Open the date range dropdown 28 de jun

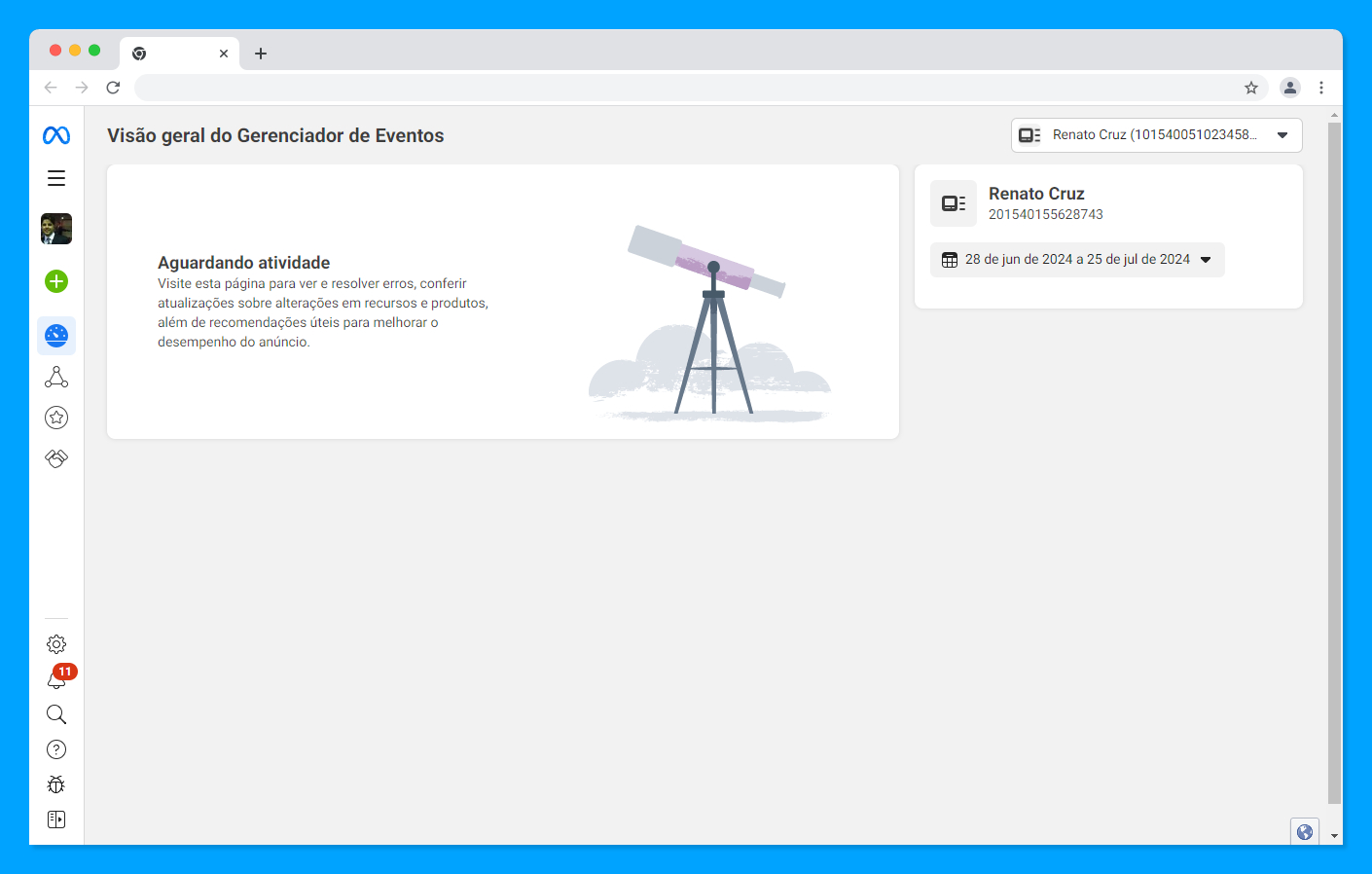coord(1077,260)
